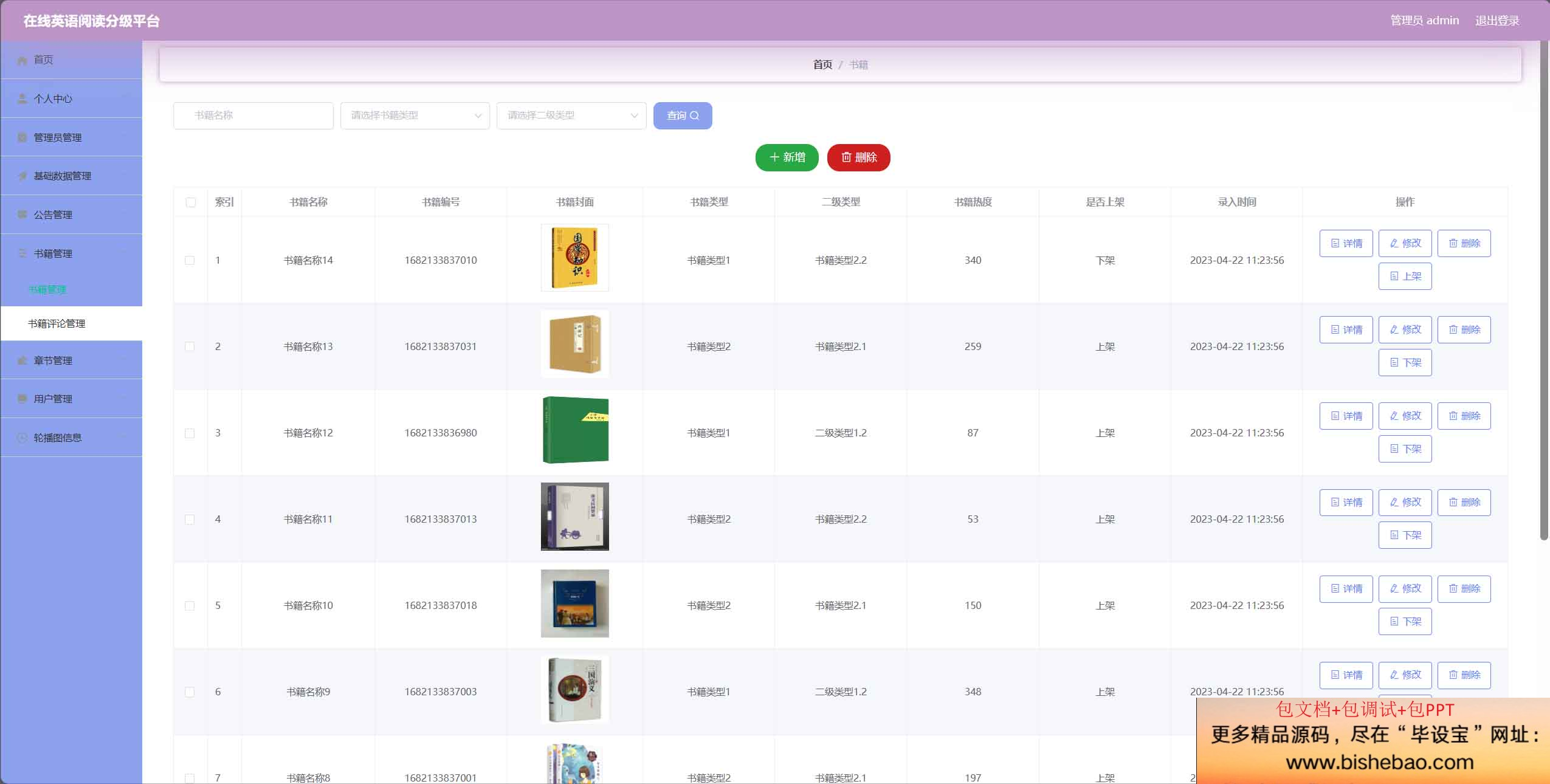The width and height of the screenshot is (1550, 784).
Task: Click the search magnifier icon in 查询
Action: click(x=695, y=115)
